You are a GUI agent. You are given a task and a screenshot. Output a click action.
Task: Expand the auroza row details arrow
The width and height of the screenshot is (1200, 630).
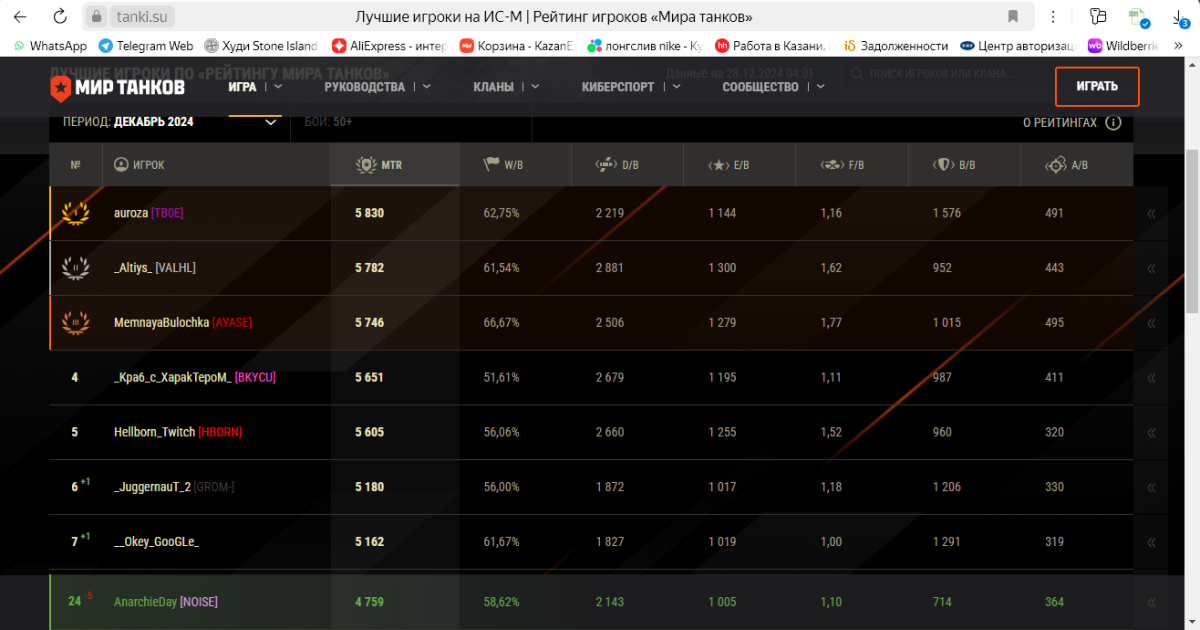tap(1151, 213)
